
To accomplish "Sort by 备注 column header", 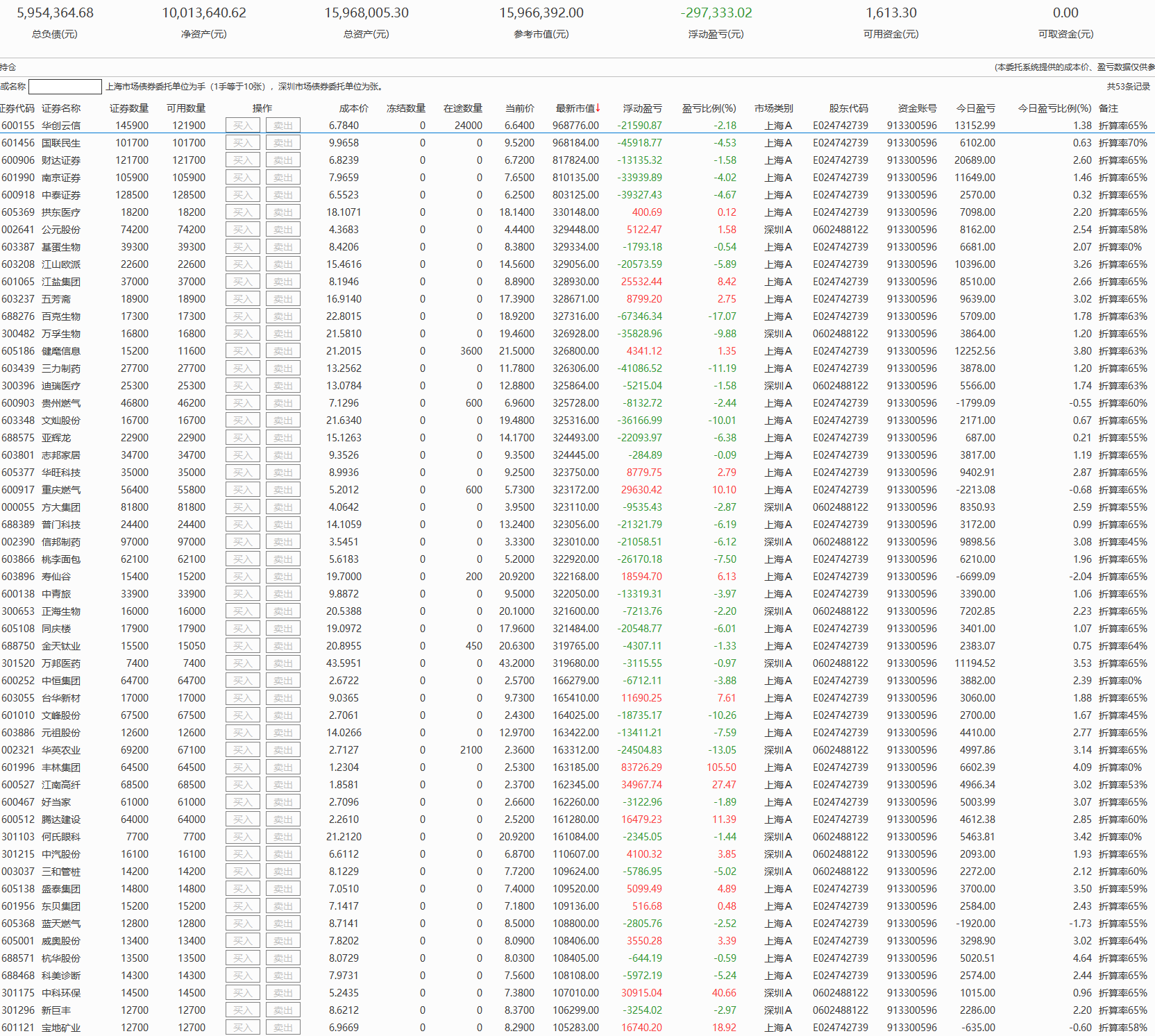I will [x=1108, y=108].
